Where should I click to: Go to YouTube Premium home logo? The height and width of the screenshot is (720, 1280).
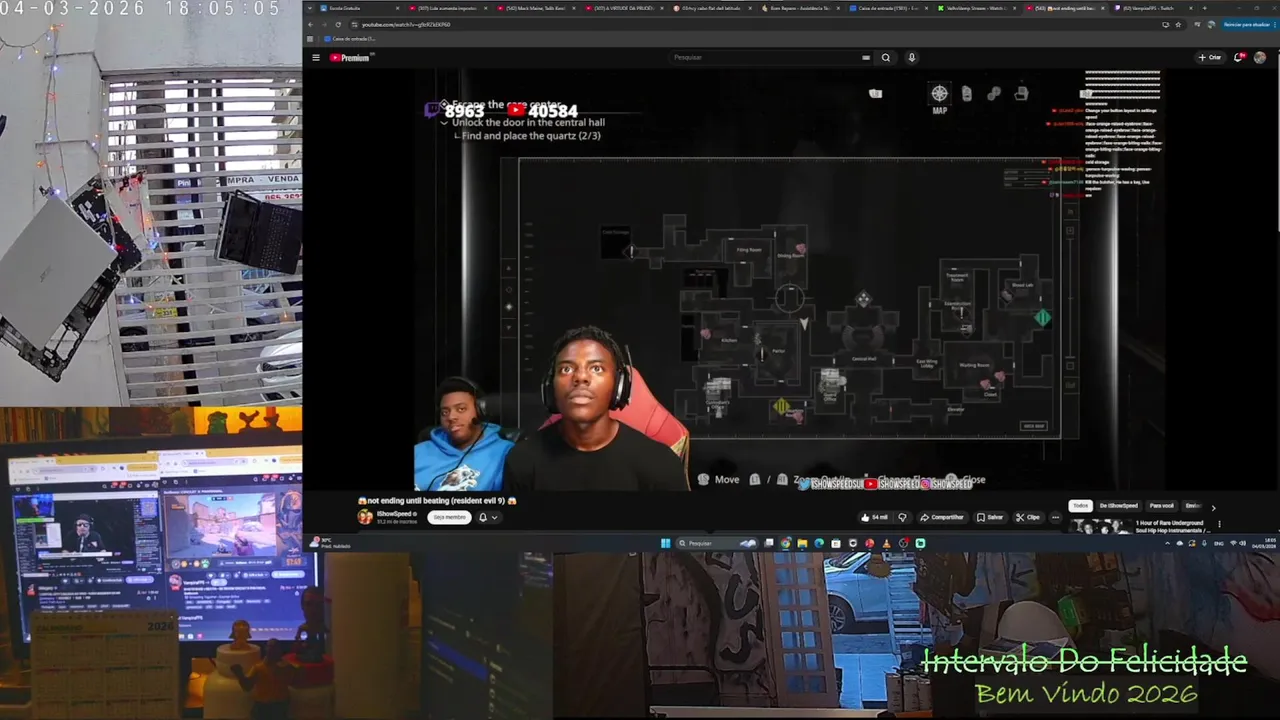pyautogui.click(x=350, y=58)
